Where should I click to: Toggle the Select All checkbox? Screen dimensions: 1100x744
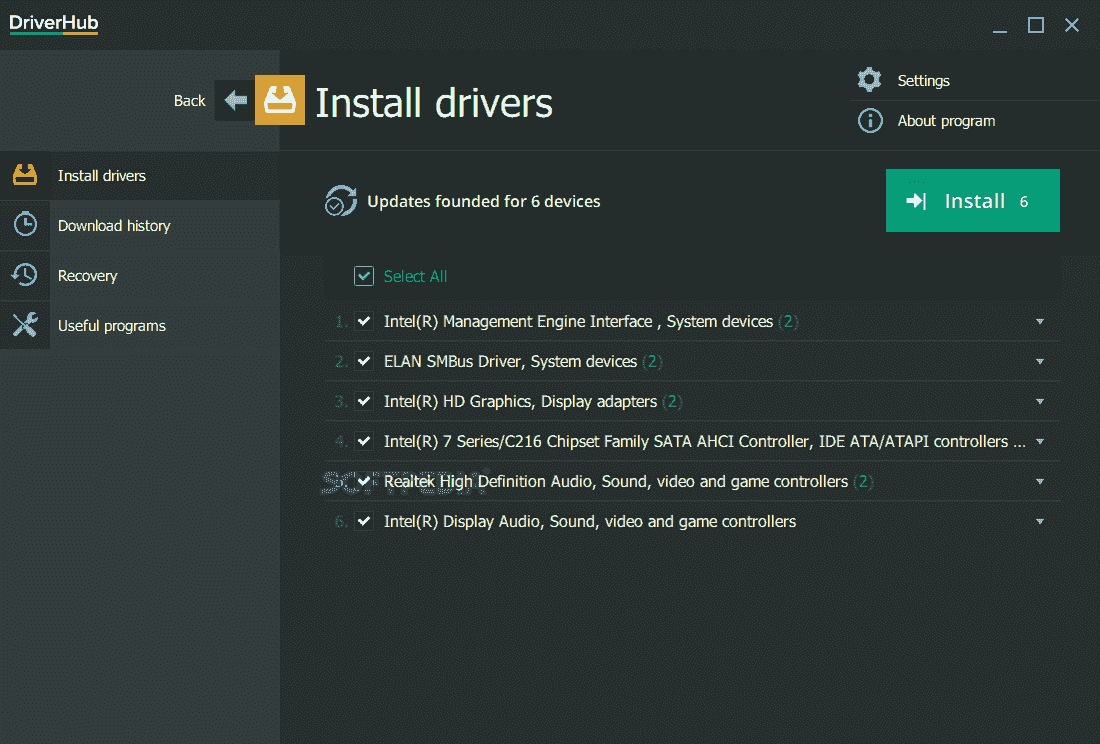363,276
